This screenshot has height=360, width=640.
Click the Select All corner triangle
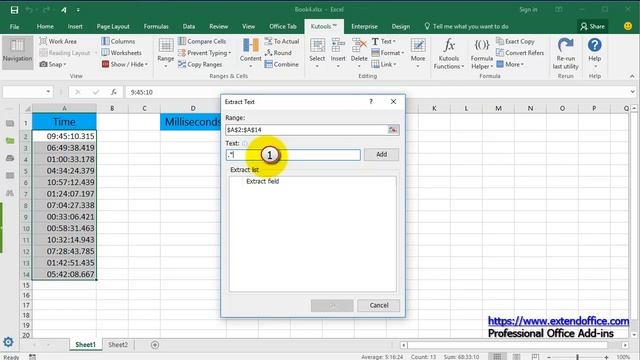[27, 109]
